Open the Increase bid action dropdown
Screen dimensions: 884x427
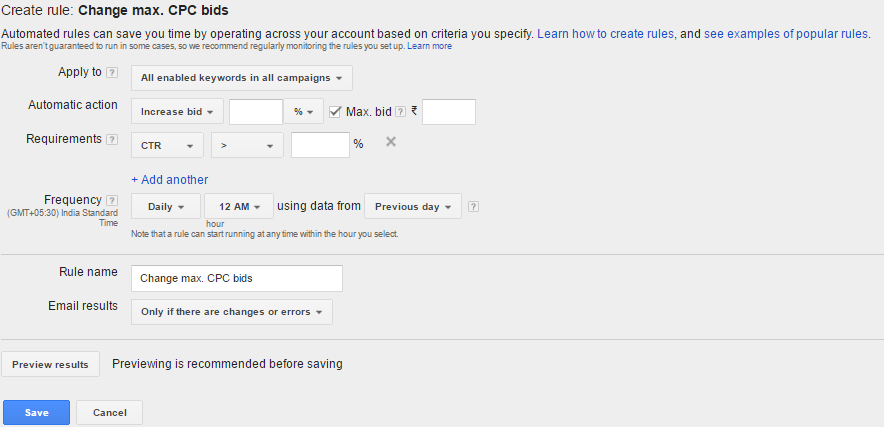point(178,112)
